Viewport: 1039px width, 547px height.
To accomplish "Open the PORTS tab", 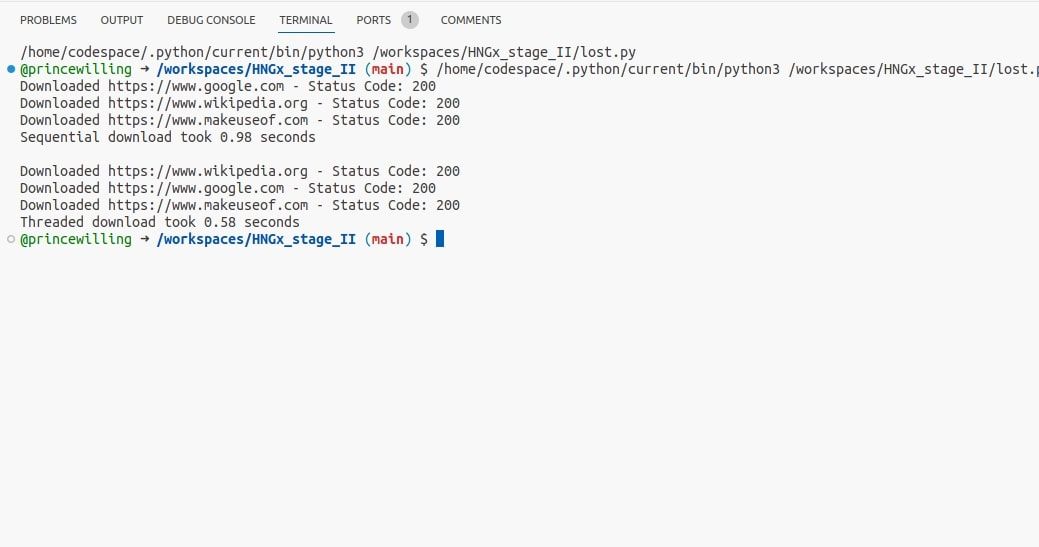I will (x=373, y=20).
